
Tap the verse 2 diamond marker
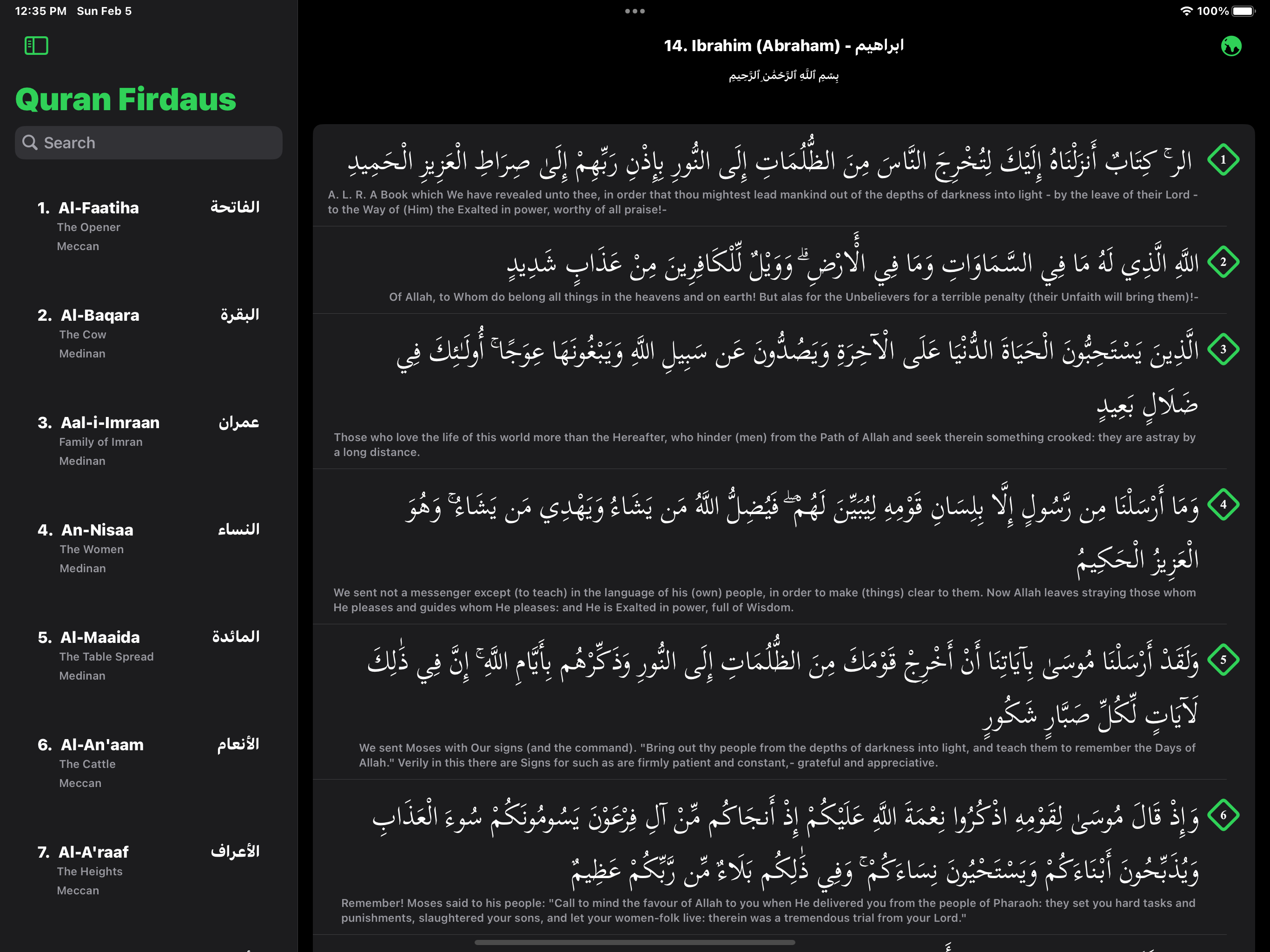(x=1223, y=262)
